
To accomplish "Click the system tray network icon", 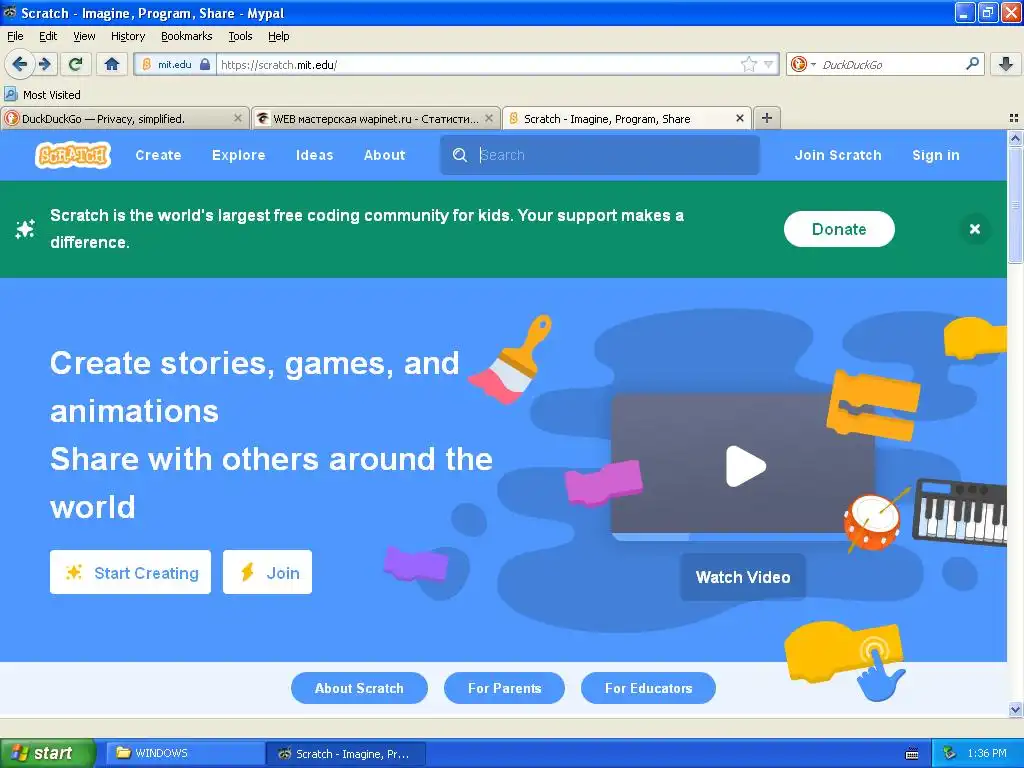I will pos(950,754).
